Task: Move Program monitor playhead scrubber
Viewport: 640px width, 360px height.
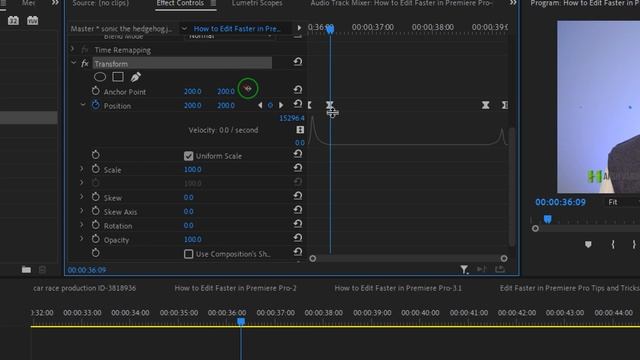Action: [x=547, y=220]
